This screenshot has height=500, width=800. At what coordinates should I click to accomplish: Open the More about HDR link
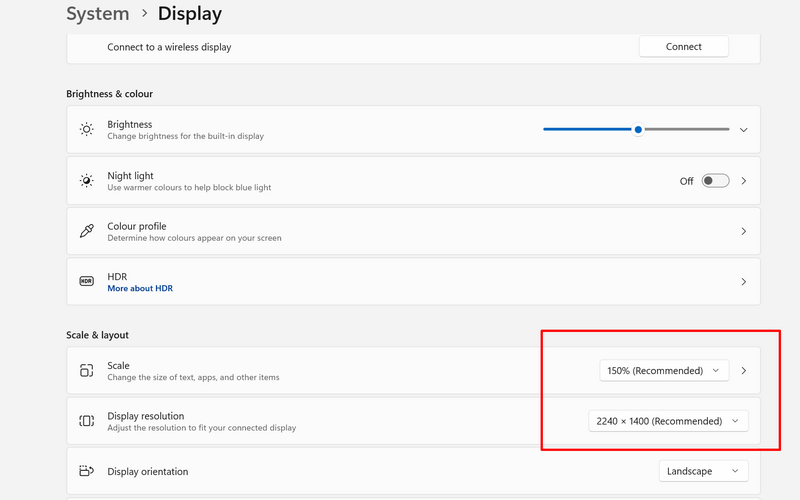point(140,289)
